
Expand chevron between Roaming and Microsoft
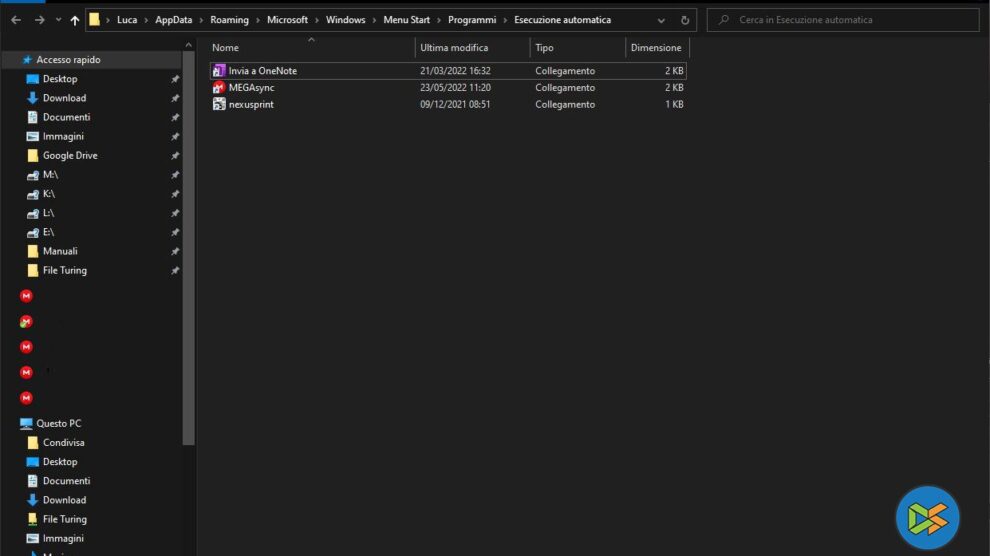coord(258,20)
